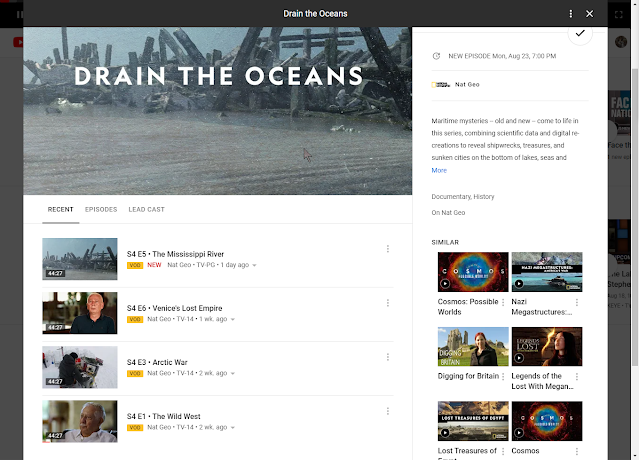The width and height of the screenshot is (639, 460).
Task: Switch to the Lead Cast tab
Action: [146, 209]
